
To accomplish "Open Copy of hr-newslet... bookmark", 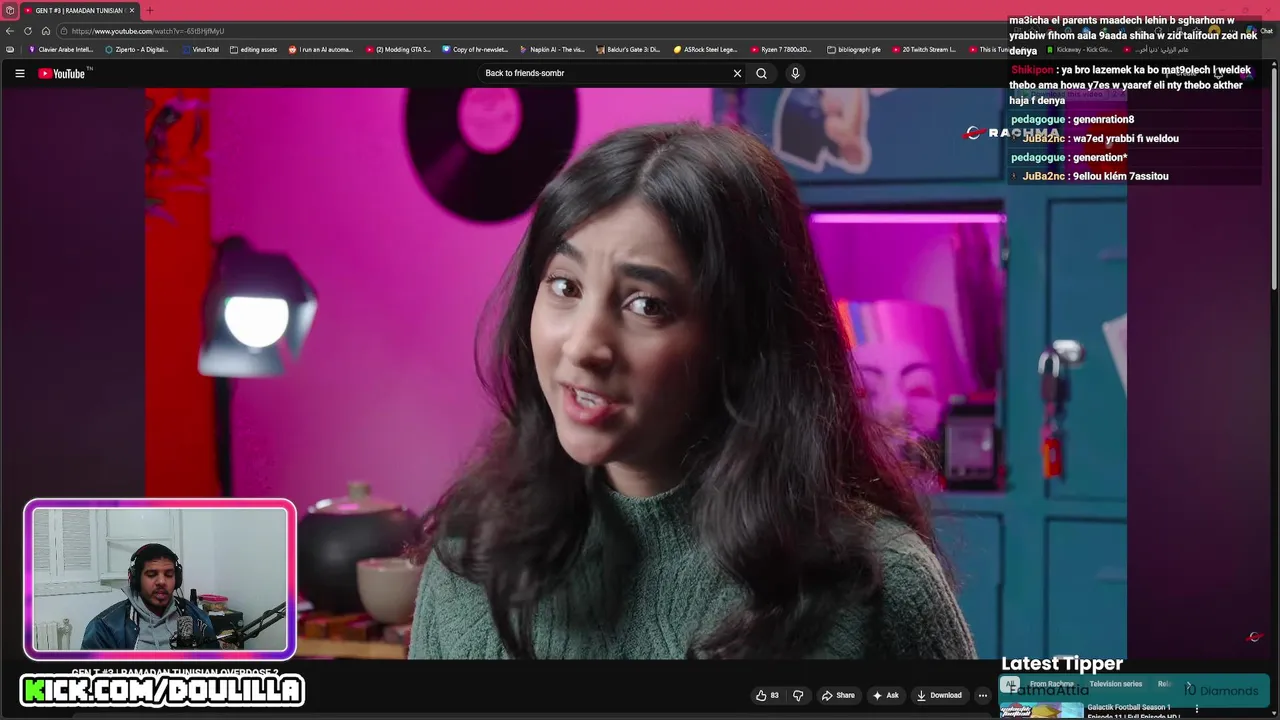I will click(476, 49).
